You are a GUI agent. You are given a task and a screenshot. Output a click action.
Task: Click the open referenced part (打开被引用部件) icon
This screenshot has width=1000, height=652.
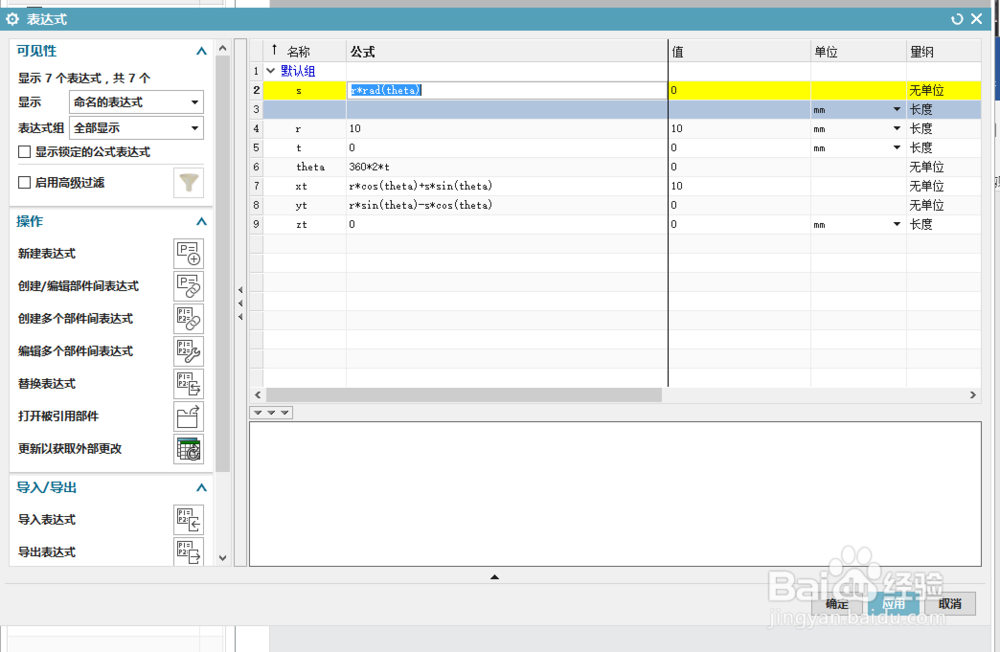[188, 416]
